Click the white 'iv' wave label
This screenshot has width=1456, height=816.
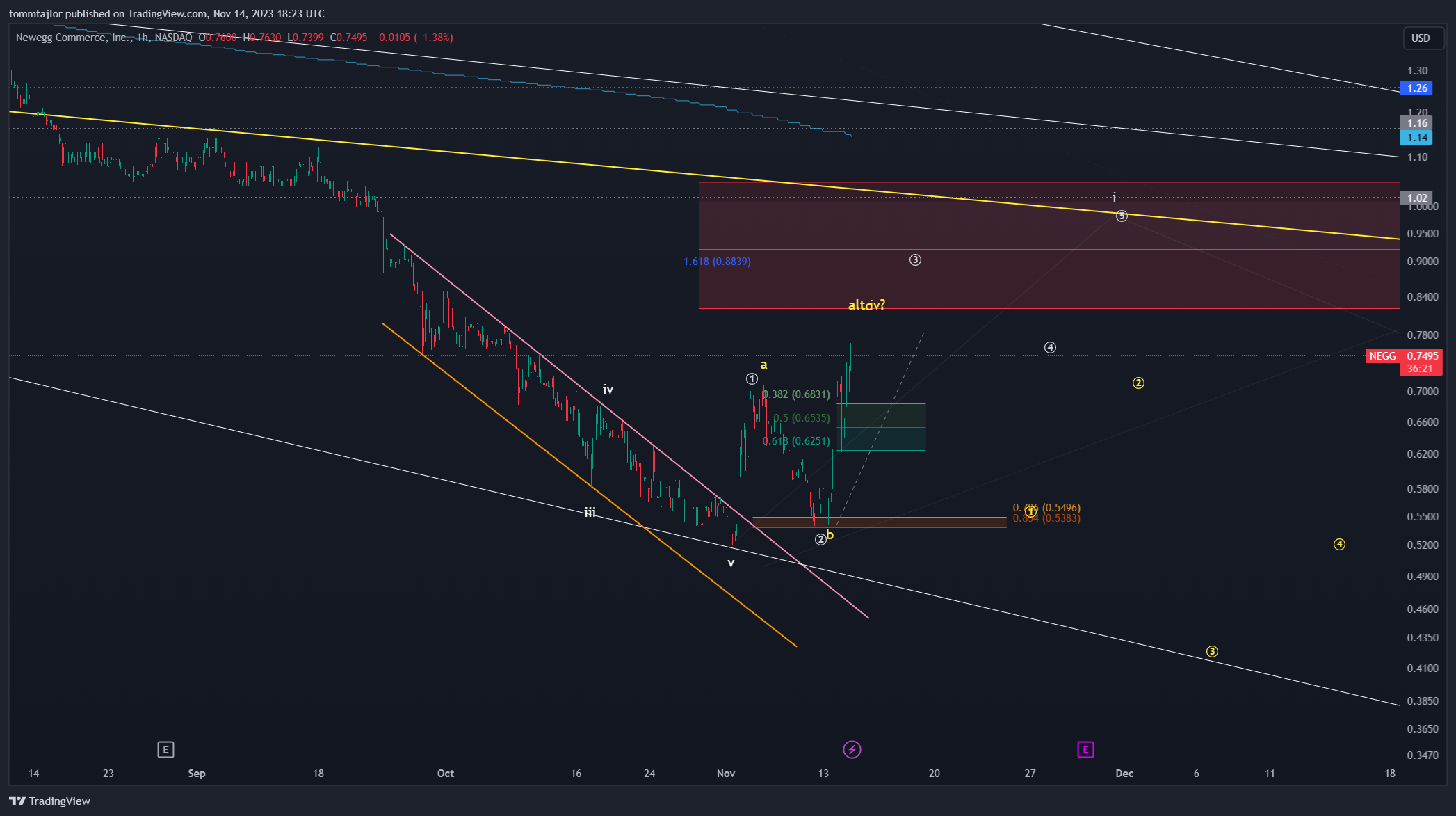[608, 390]
